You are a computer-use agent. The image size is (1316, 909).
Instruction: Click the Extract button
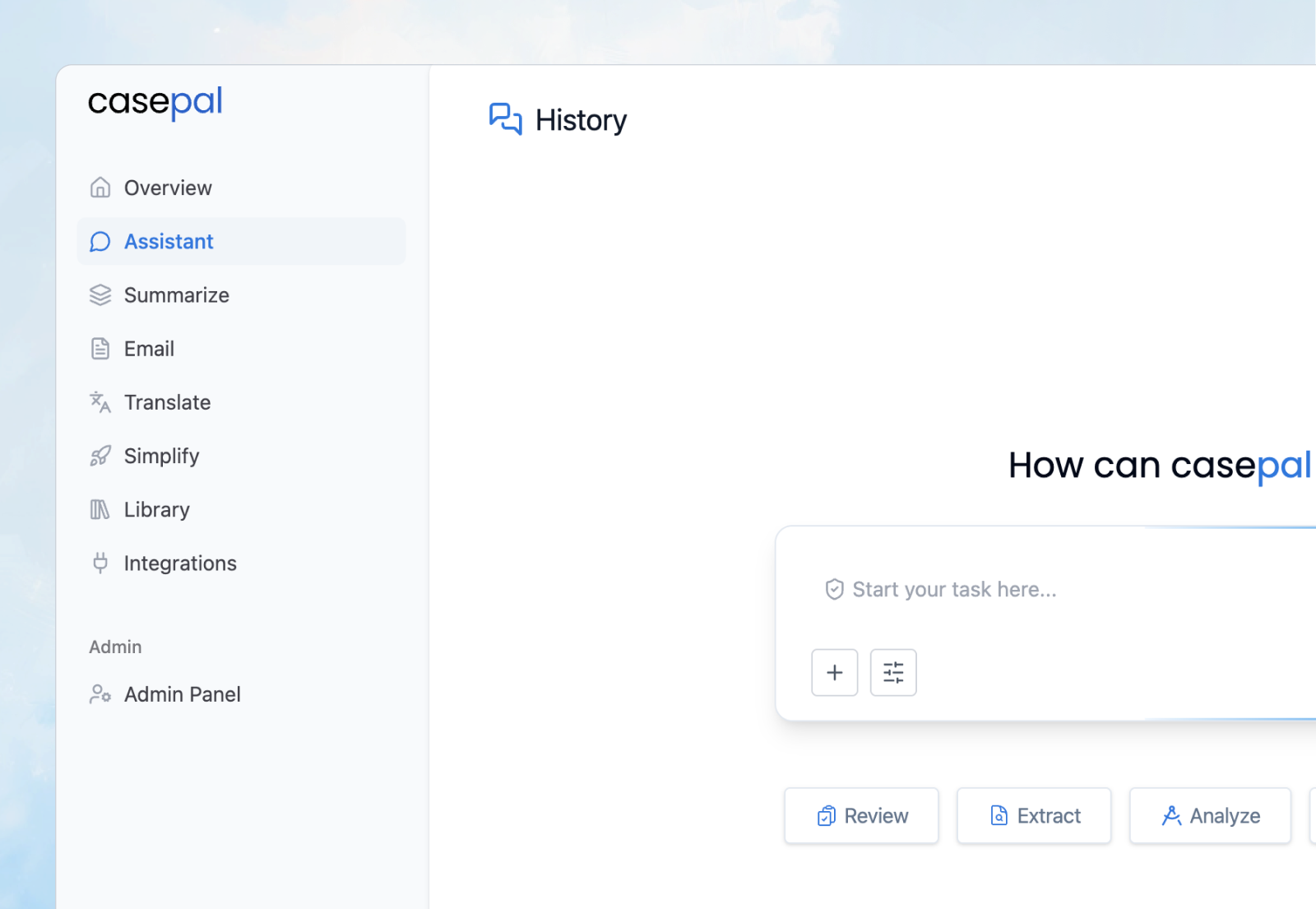pyautogui.click(x=1034, y=815)
